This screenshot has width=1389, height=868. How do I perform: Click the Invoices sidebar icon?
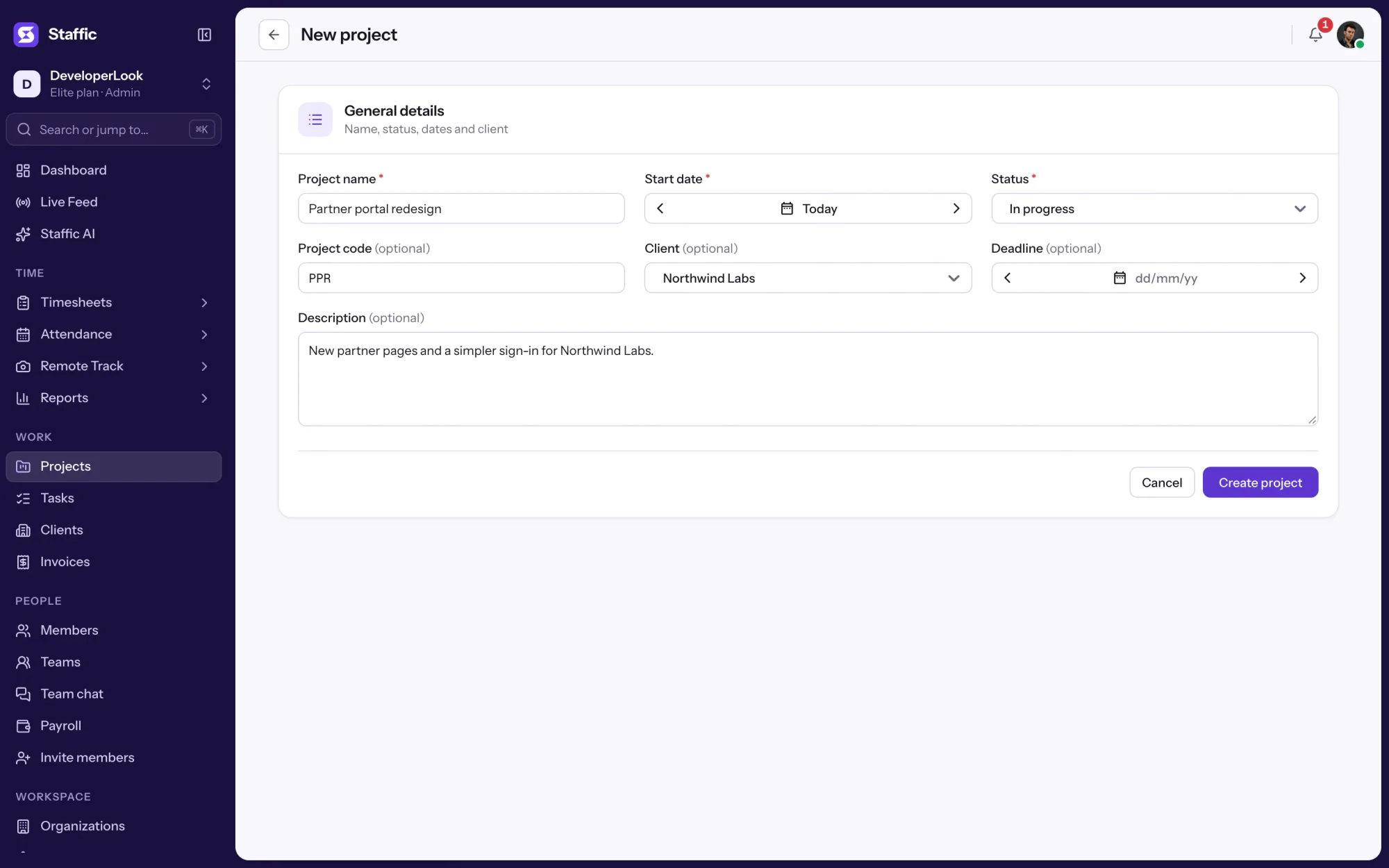23,562
